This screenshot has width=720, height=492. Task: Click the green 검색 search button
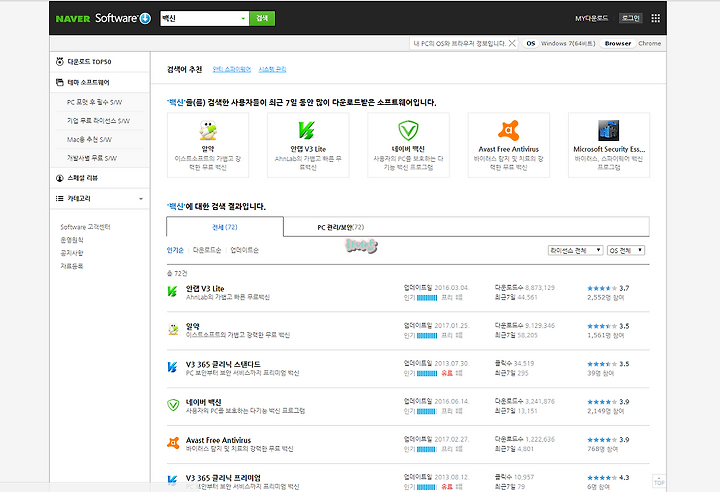click(x=262, y=18)
